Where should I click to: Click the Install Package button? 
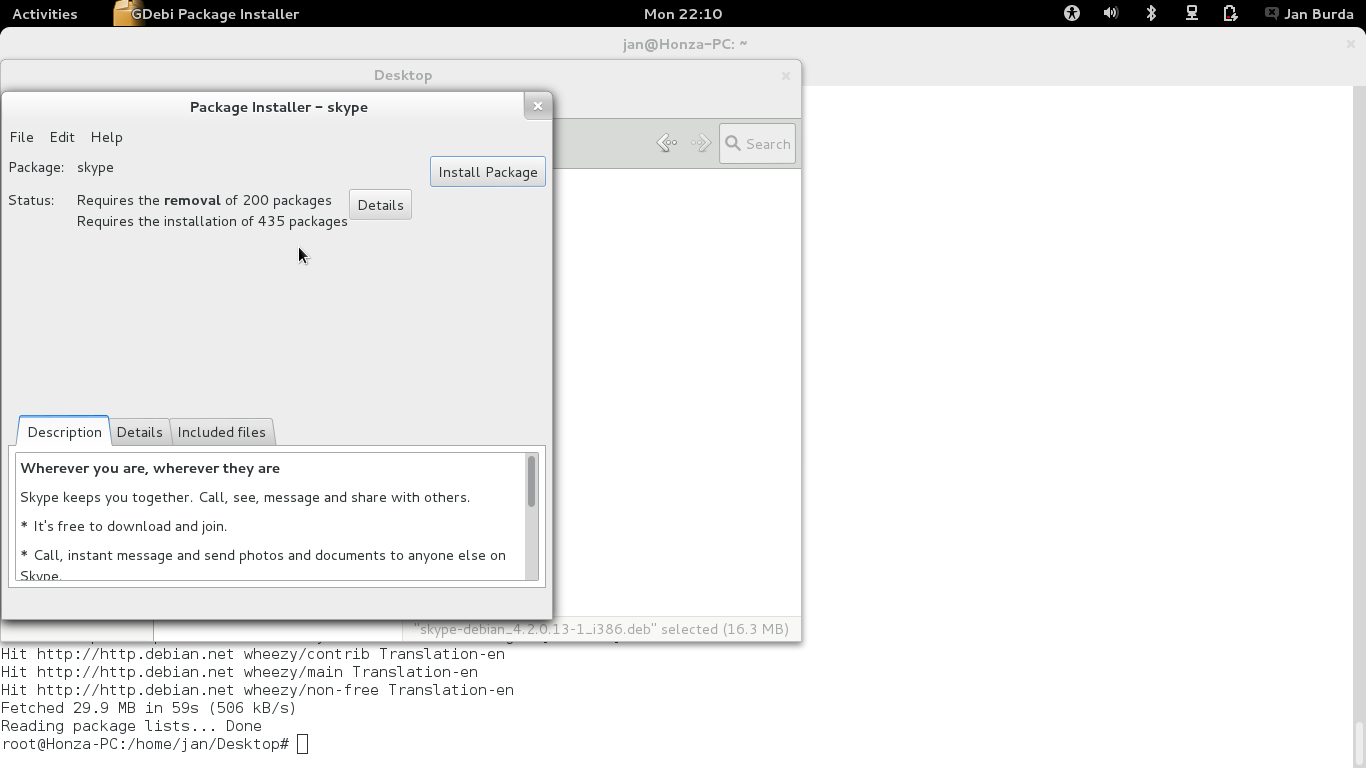[488, 172]
